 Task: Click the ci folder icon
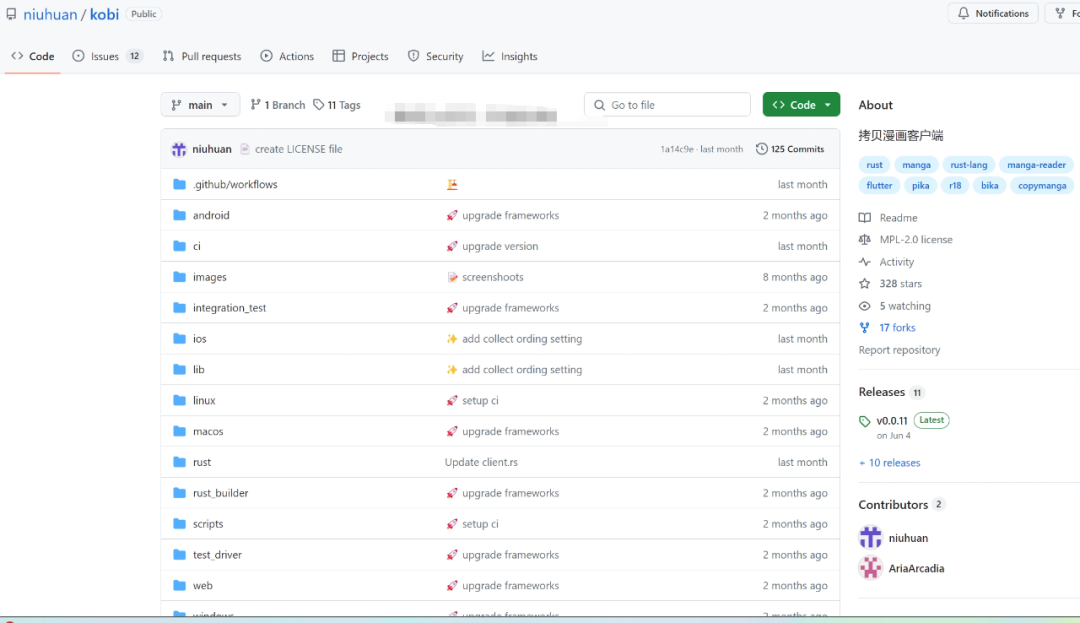pyautogui.click(x=180, y=246)
